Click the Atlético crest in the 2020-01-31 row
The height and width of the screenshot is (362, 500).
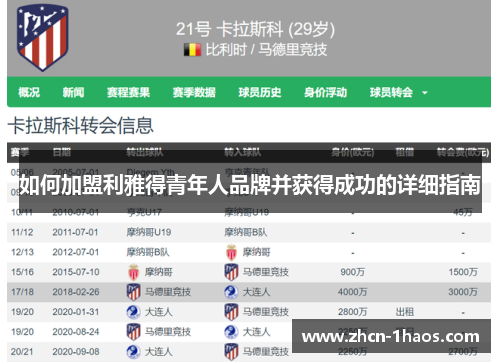231,312
